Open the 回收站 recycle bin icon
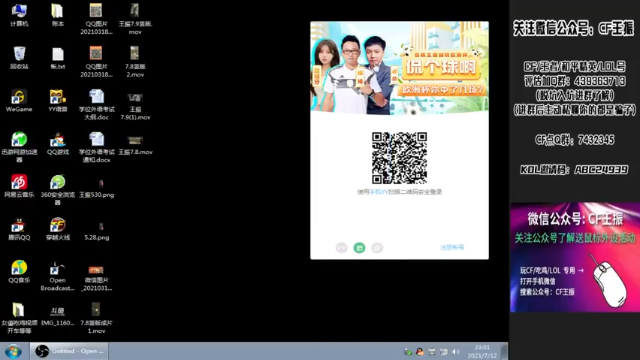640x360 pixels. click(x=19, y=58)
